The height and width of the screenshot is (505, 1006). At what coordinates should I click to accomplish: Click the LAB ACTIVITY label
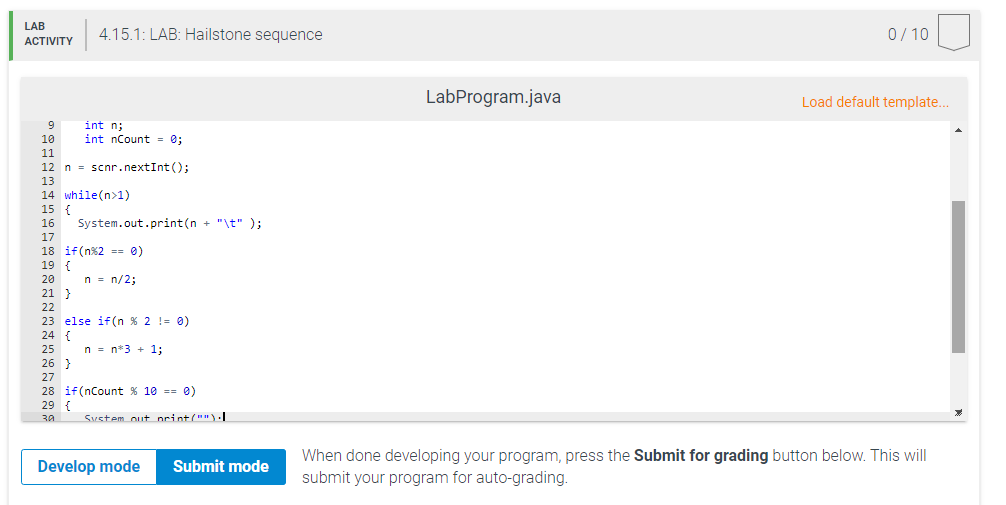pyautogui.click(x=48, y=33)
